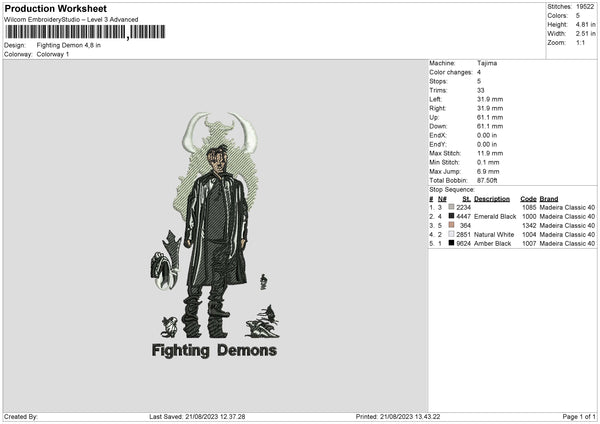Click the 'St.' column header
This screenshot has height=424, width=600.
466,199
